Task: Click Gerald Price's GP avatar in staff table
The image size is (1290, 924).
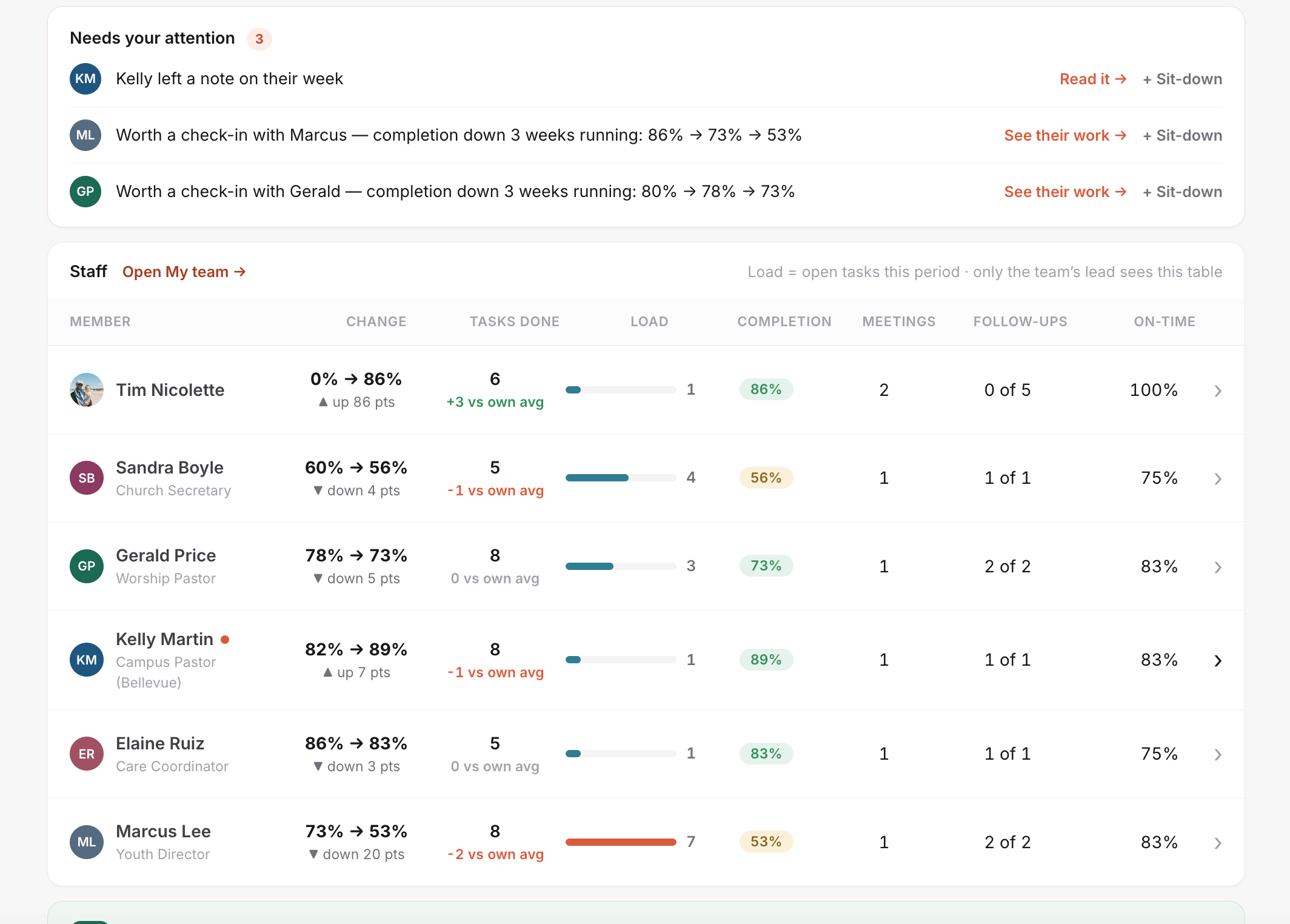Action: [87, 566]
